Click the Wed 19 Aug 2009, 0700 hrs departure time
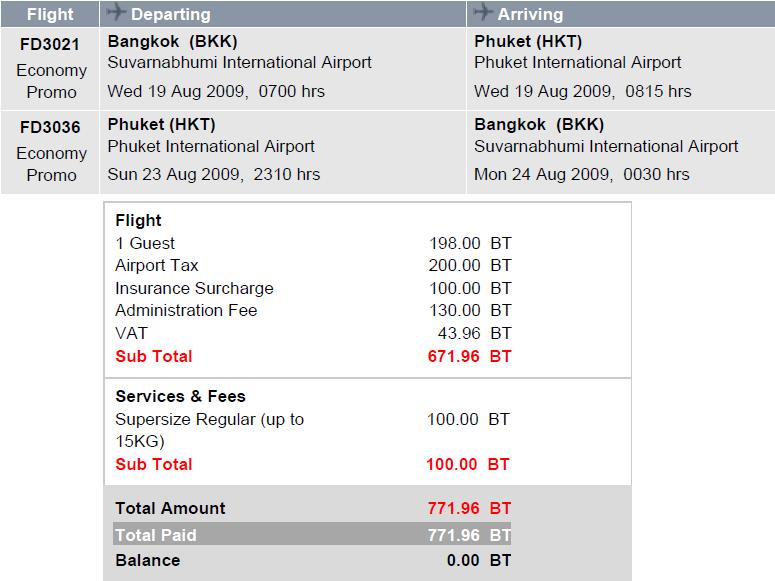This screenshot has width=775, height=581. [x=216, y=91]
